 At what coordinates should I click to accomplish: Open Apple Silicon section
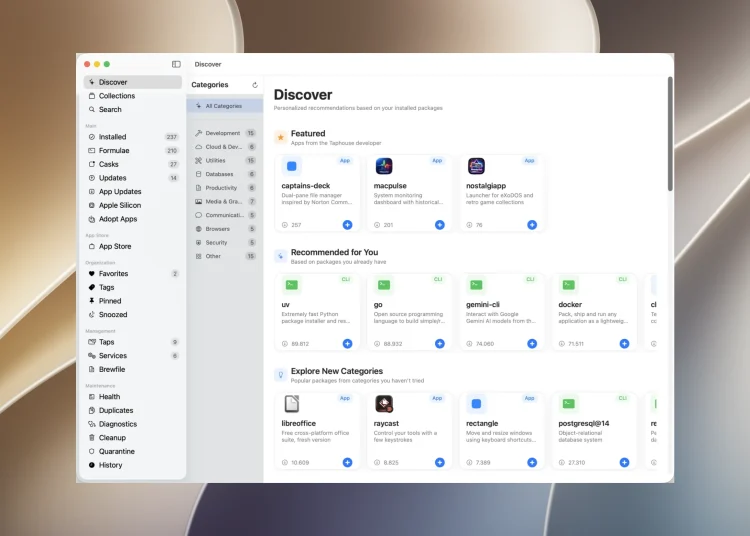132,205
